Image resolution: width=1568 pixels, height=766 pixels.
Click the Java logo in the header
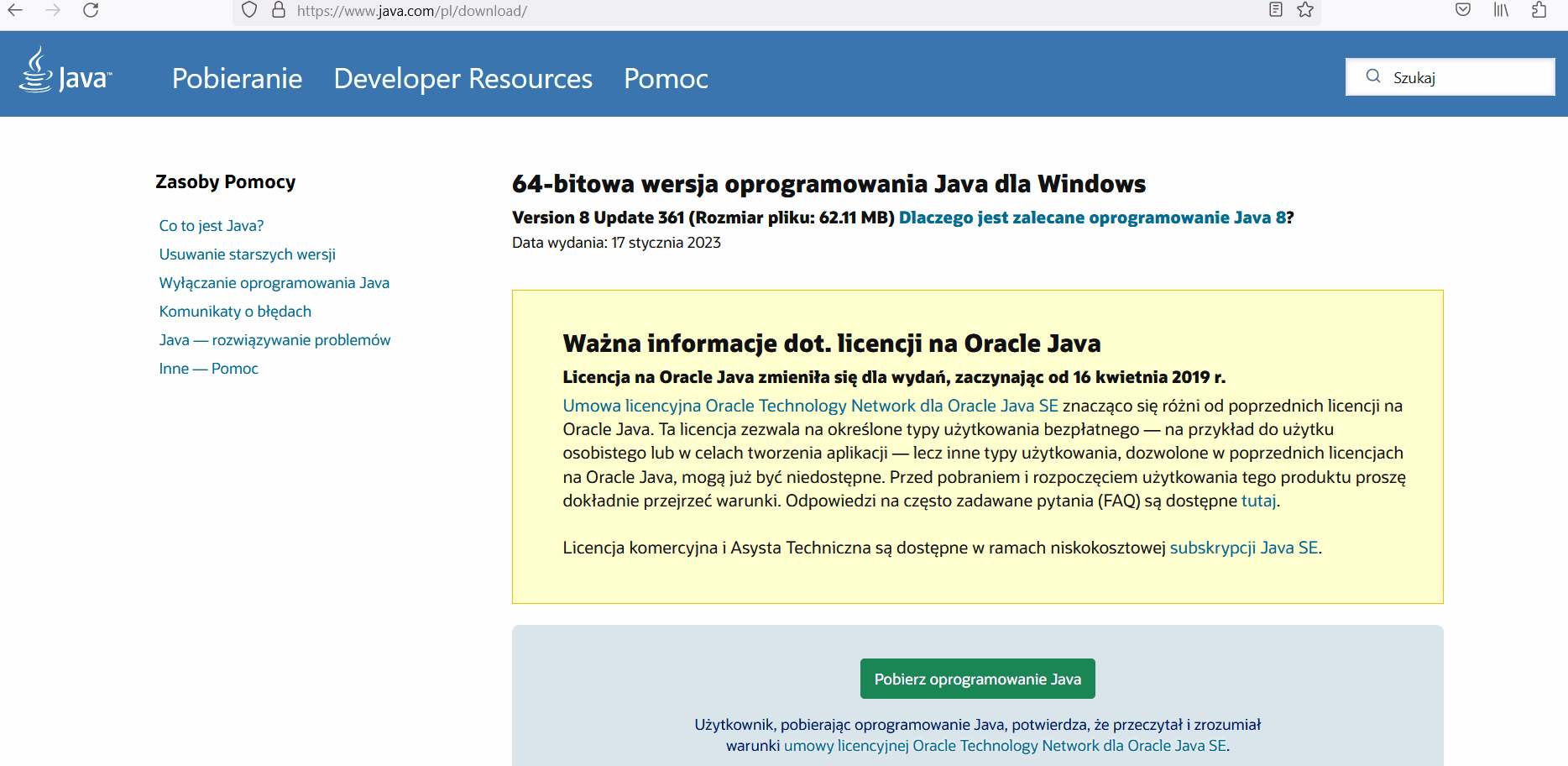click(65, 73)
